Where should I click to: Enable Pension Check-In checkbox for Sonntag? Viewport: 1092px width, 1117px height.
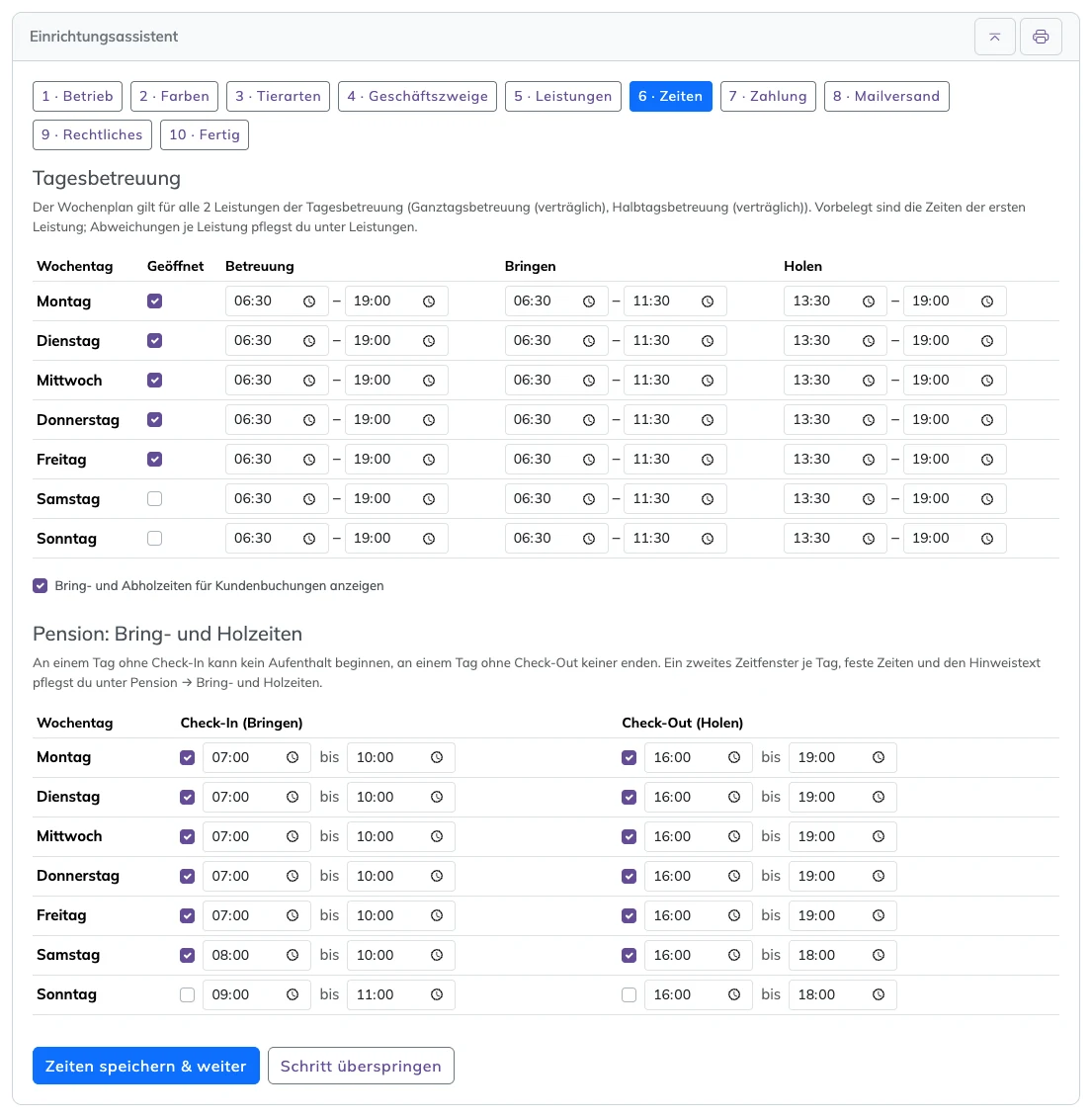(x=188, y=994)
